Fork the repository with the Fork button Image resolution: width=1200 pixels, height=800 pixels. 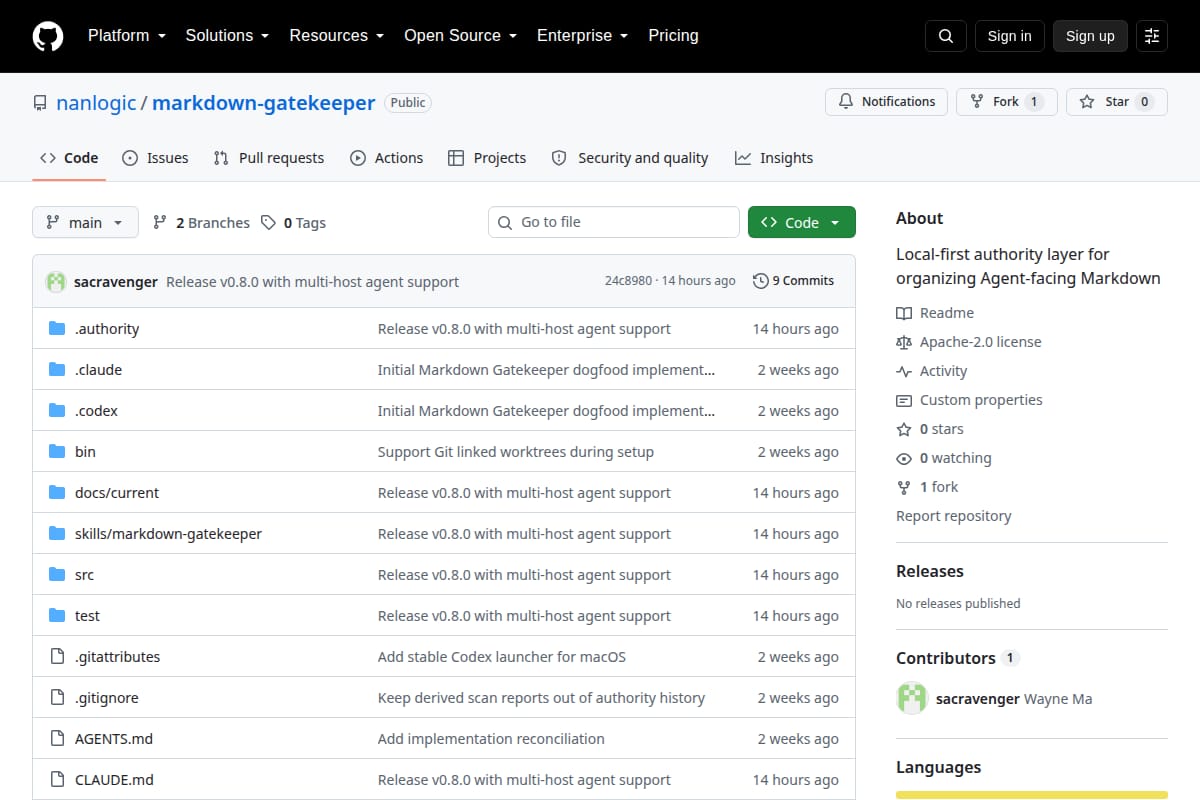pos(1007,102)
